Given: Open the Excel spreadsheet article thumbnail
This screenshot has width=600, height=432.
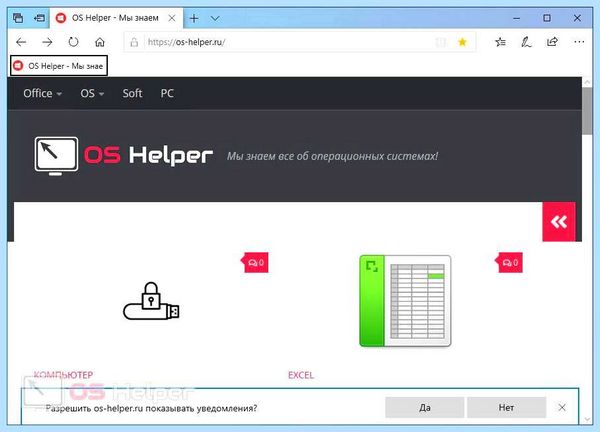Looking at the screenshot, I should [405, 301].
